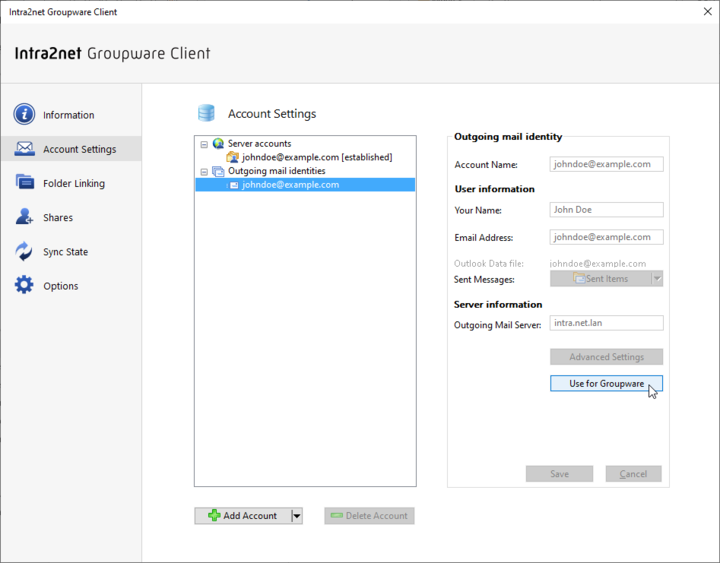View the Sync State label
This screenshot has height=563, width=720.
coord(65,252)
